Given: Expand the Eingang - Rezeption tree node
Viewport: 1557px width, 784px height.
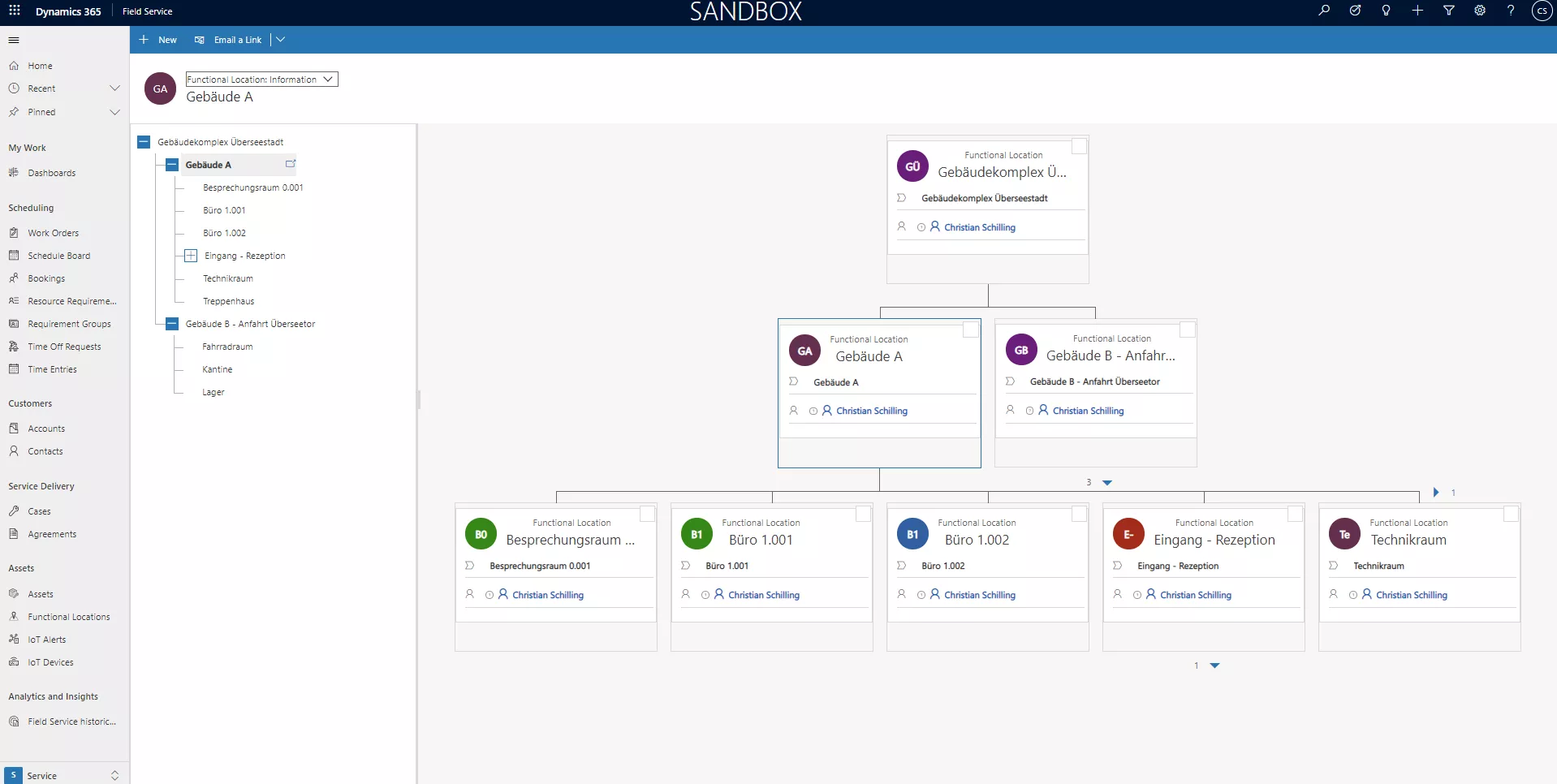Looking at the screenshot, I should [x=191, y=256].
